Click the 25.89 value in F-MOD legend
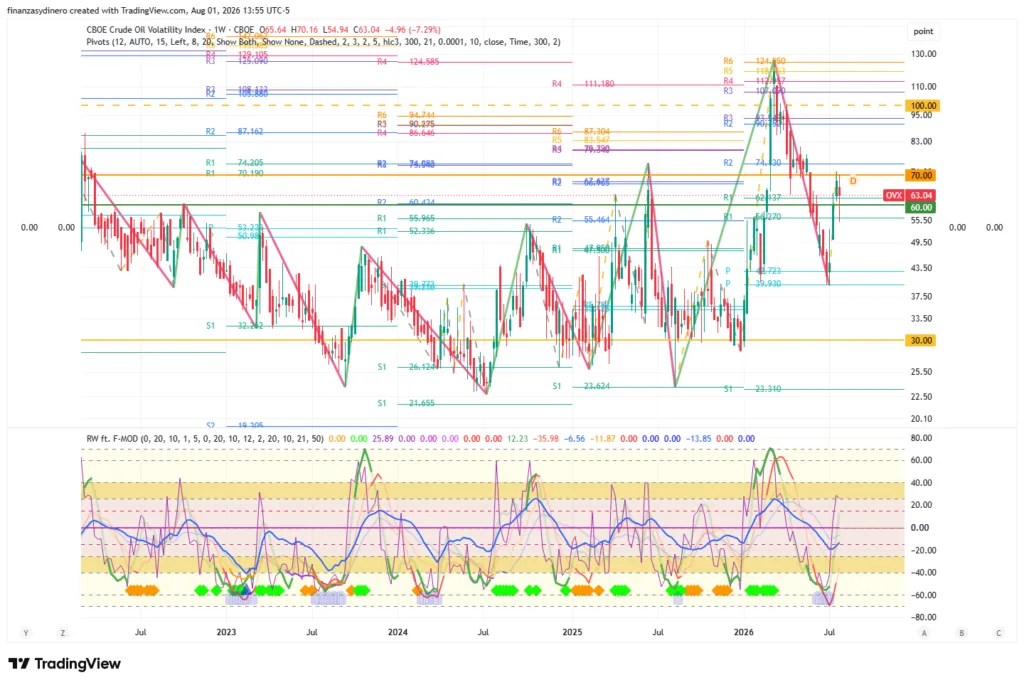The image size is (1024, 685). point(383,439)
